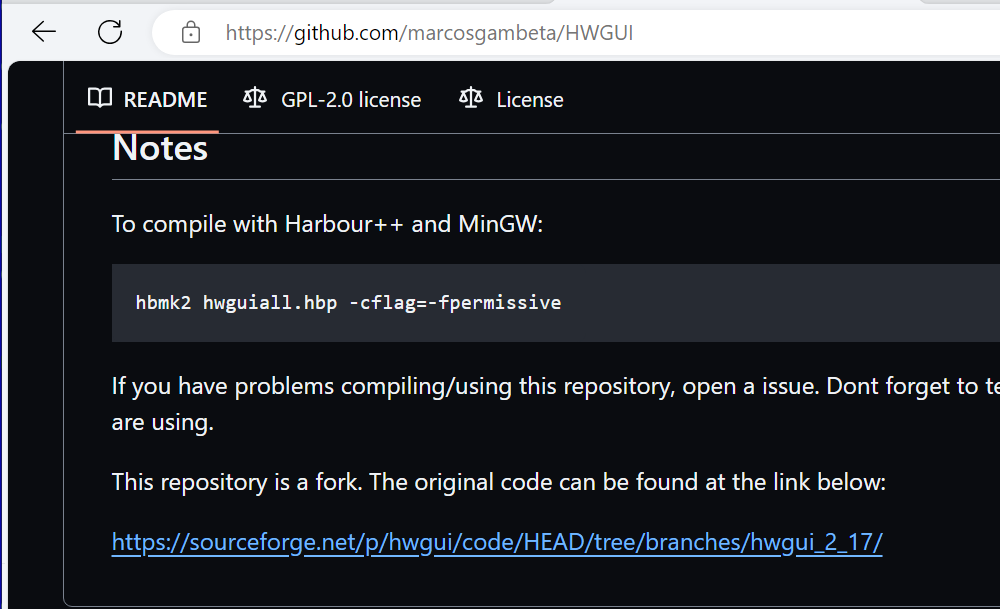The width and height of the screenshot is (1000, 609).
Task: Click the scale icon beside GPL-2.0 license
Action: [x=255, y=99]
